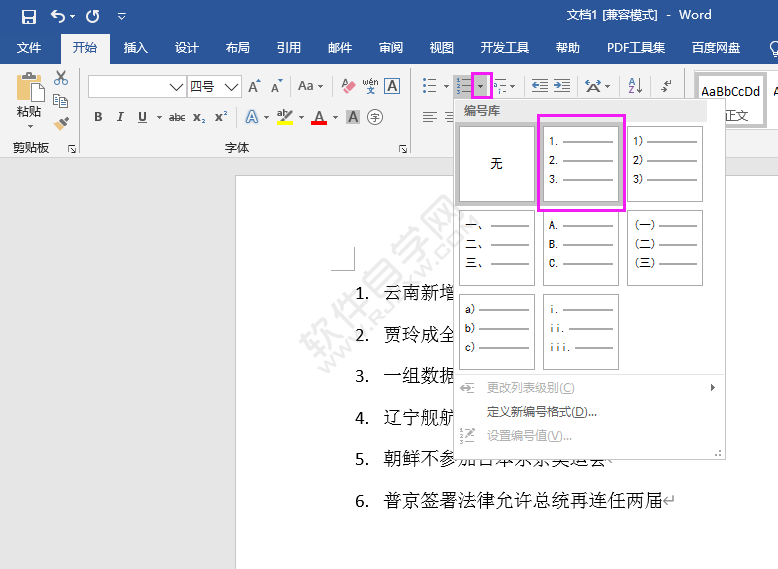Screen dimensions: 778x569
Task: Apply the AaBbCcDd 正文 style
Action: coord(730,101)
